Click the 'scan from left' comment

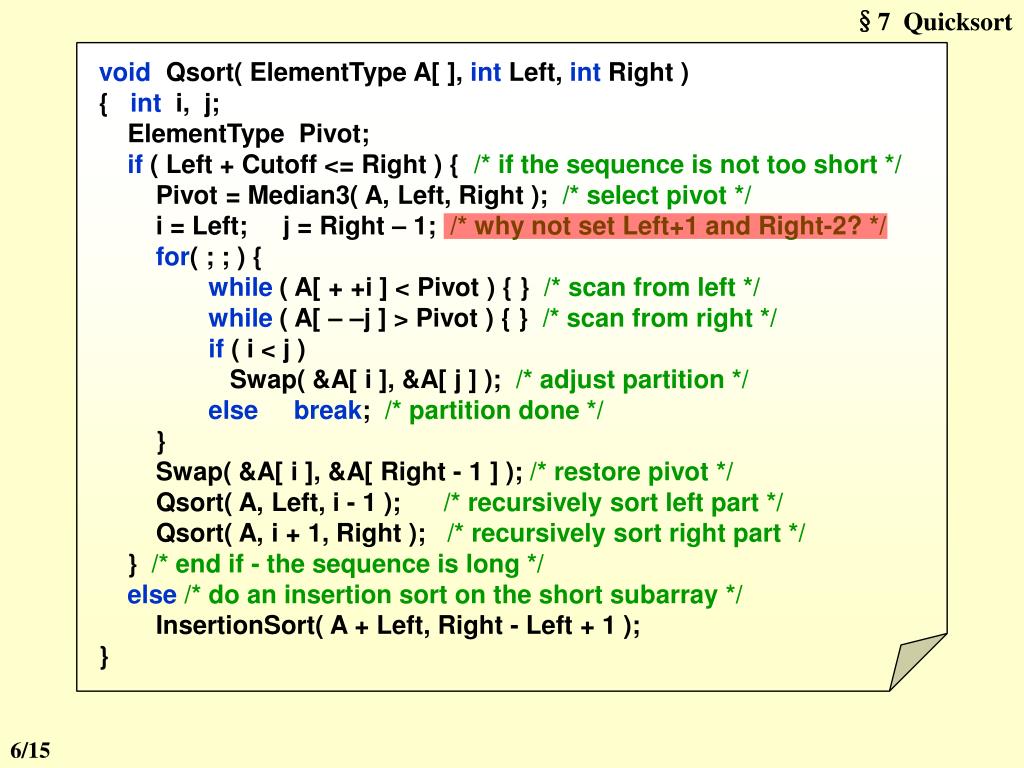coord(652,288)
